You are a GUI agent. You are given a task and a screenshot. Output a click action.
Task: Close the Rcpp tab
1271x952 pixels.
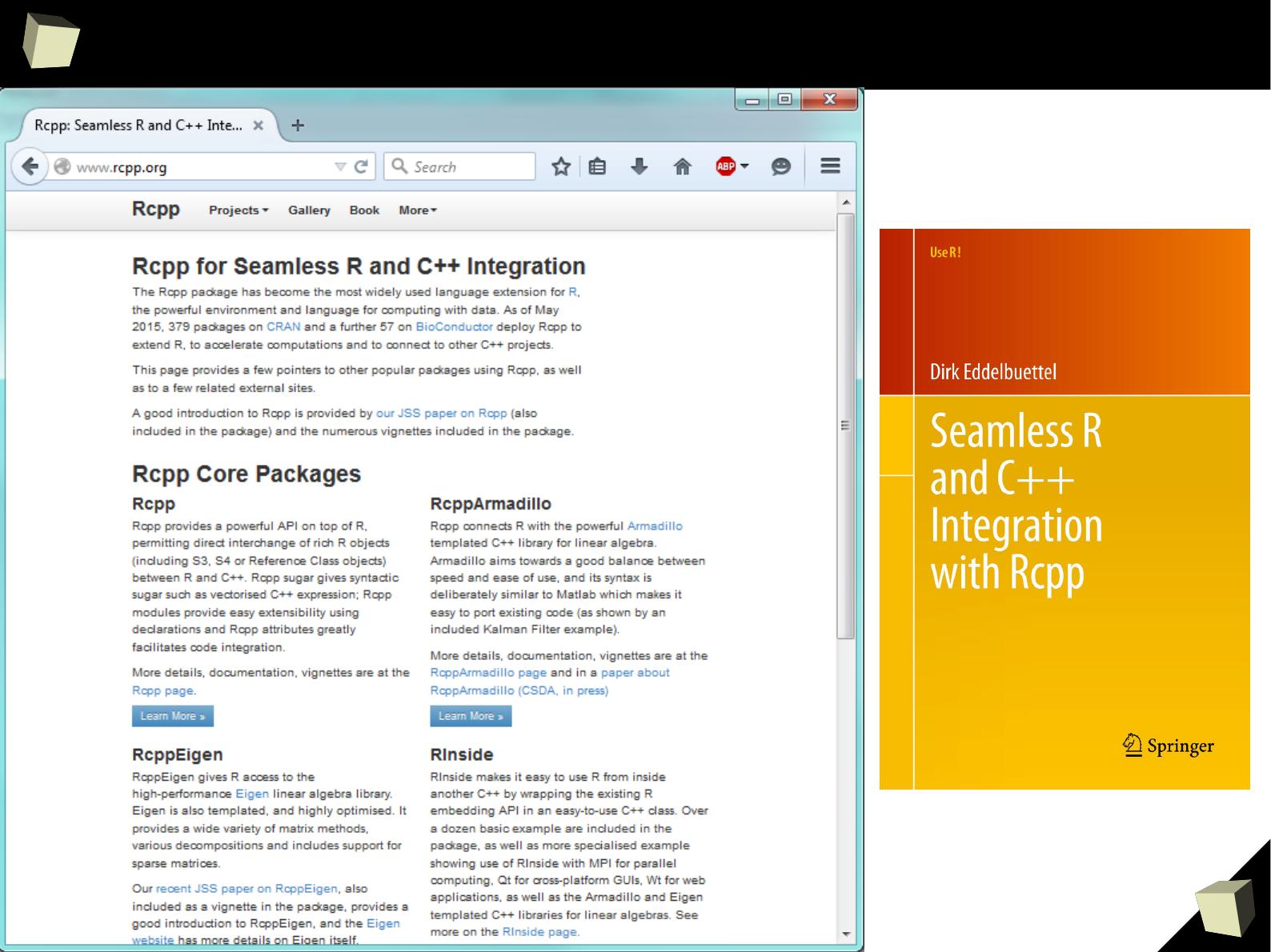pyautogui.click(x=258, y=126)
